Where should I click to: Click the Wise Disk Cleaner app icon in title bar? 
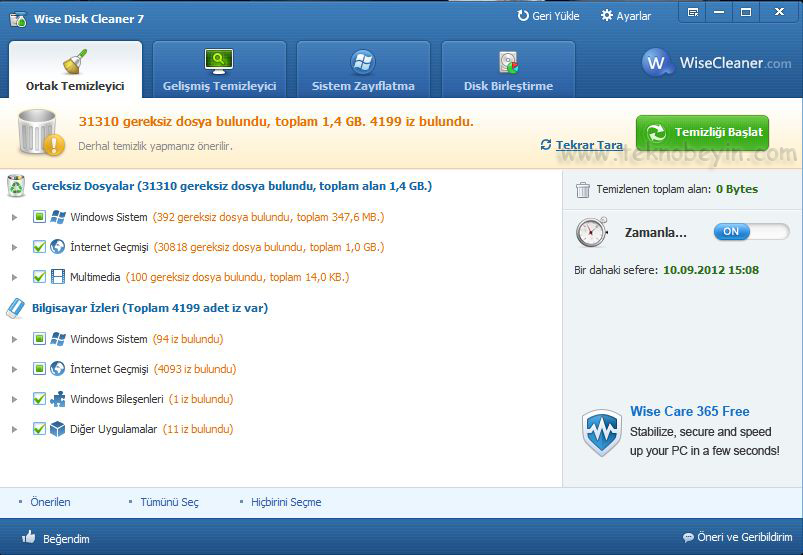(18, 19)
